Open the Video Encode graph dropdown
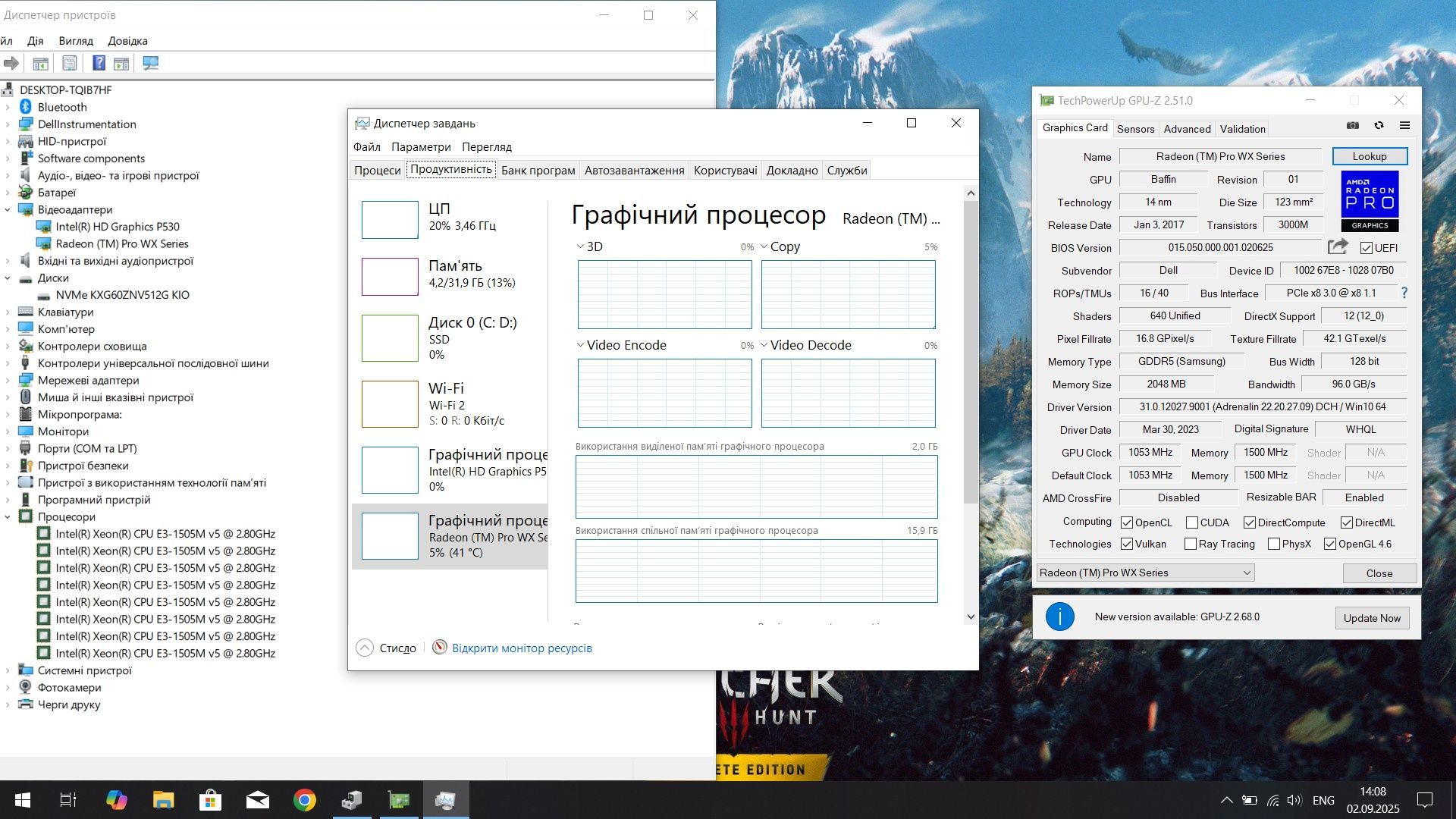 [x=580, y=345]
